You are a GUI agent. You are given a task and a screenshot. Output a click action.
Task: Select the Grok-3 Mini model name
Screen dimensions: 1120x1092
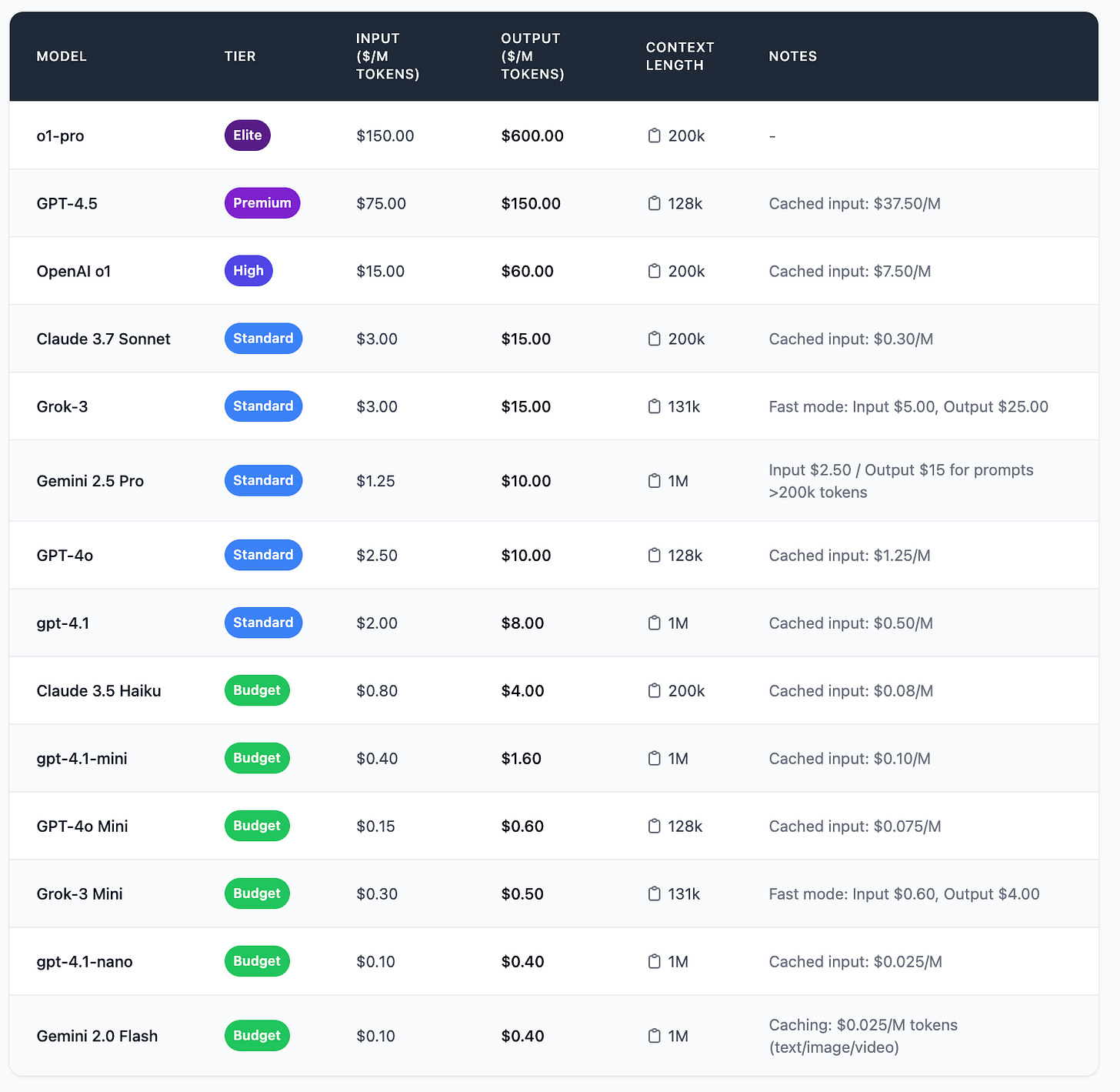click(80, 894)
